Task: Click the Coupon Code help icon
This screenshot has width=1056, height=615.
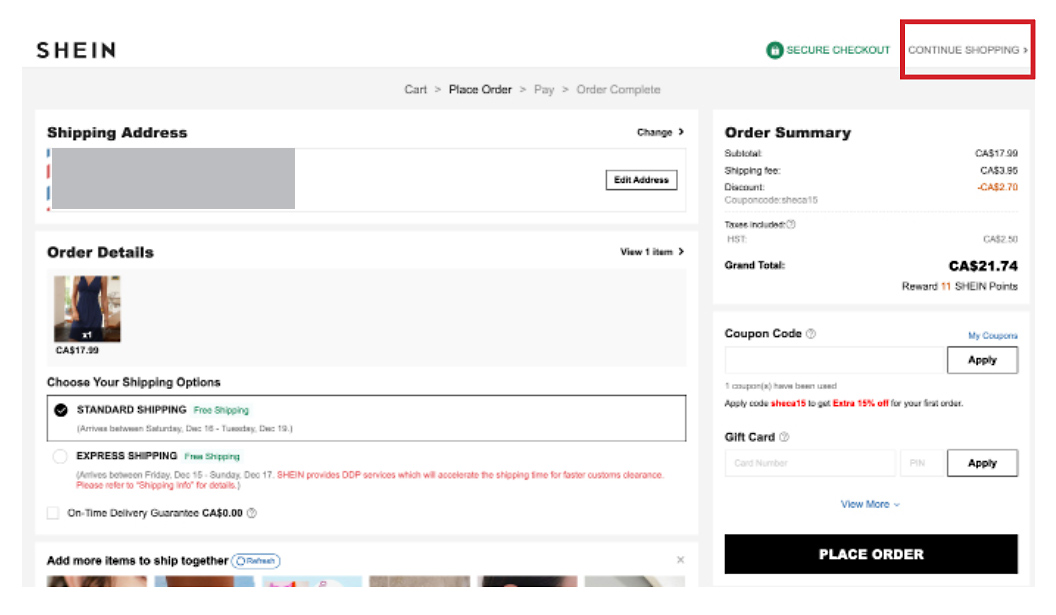Action: click(x=811, y=334)
